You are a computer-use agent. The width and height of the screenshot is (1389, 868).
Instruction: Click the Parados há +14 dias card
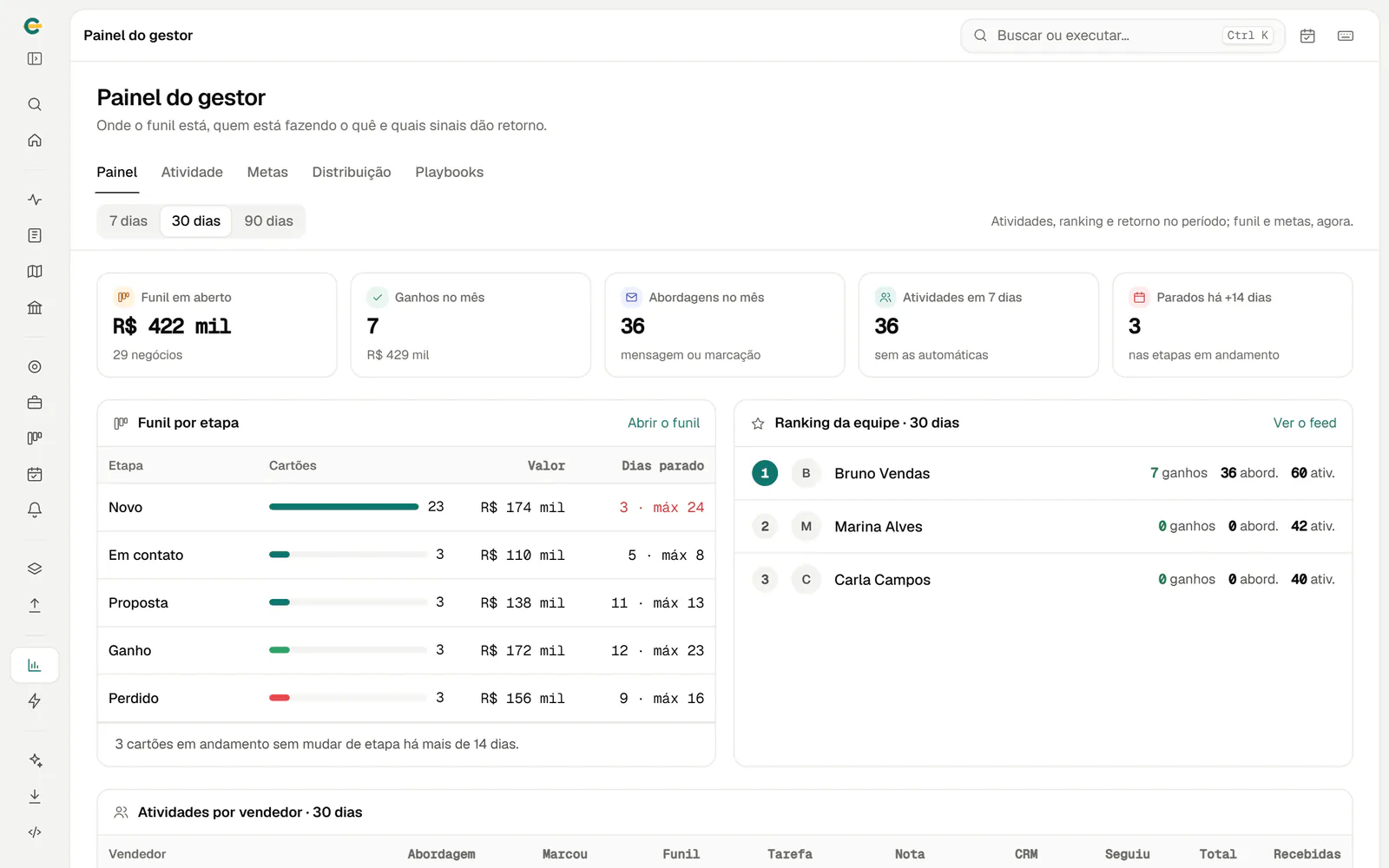pos(1232,325)
